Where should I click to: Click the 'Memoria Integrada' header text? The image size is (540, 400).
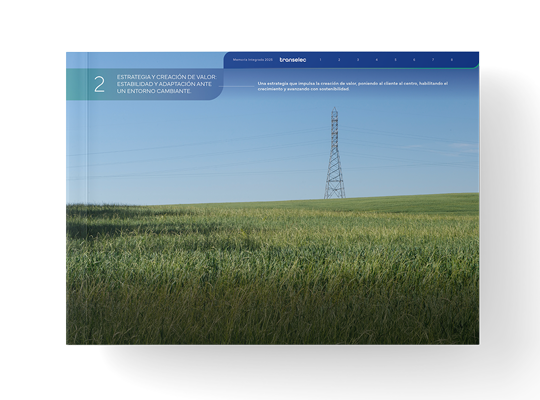[x=253, y=60]
